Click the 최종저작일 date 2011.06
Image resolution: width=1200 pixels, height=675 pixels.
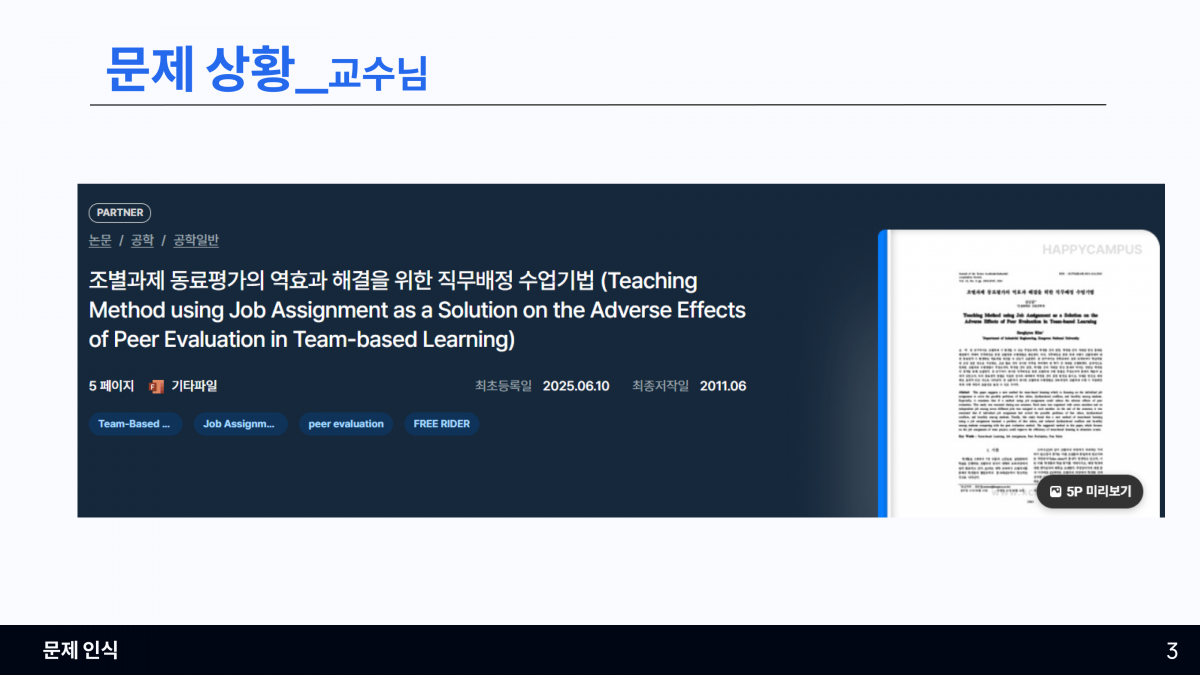722,386
